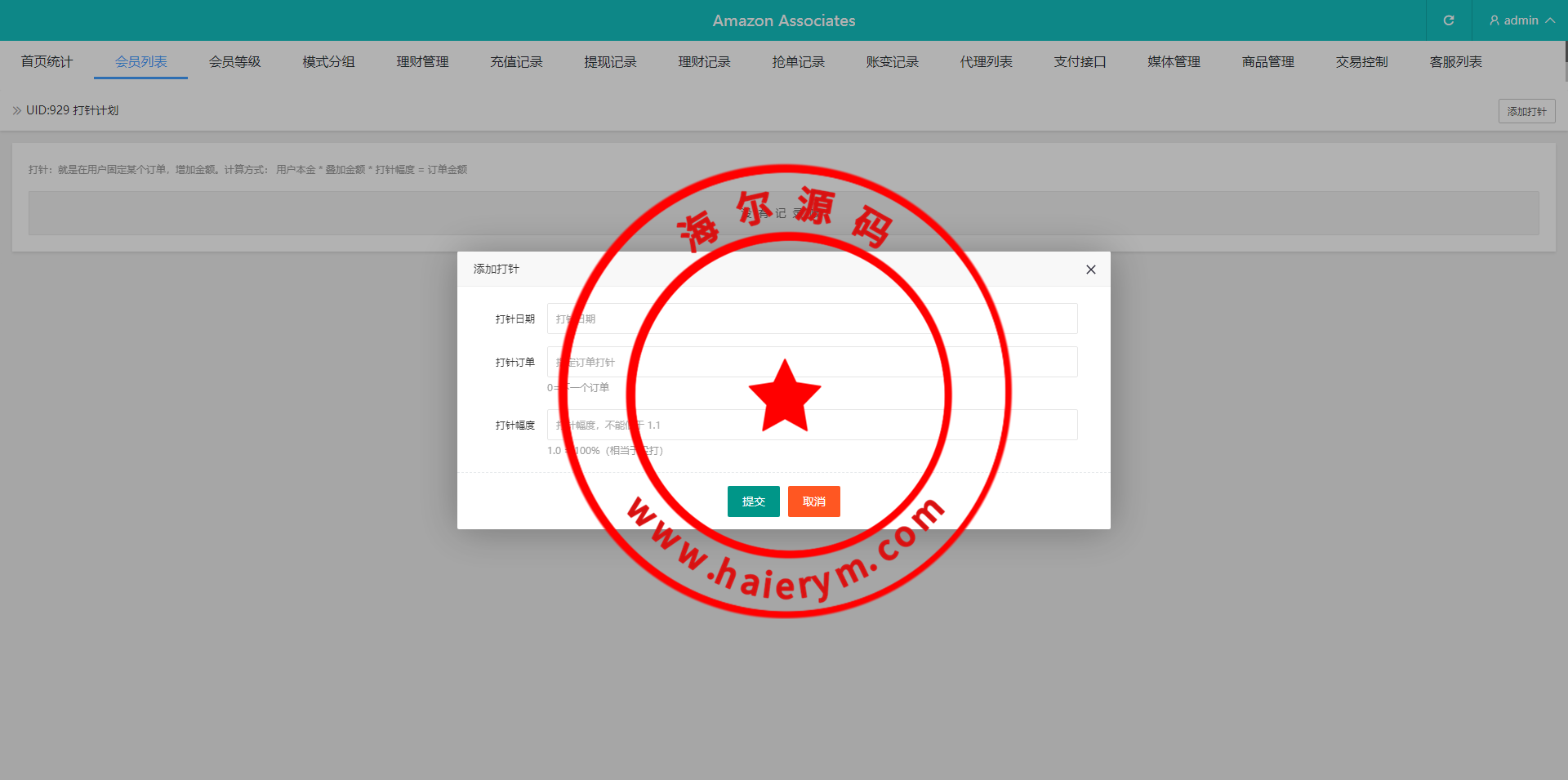
Task: Go to the 模式分组 tab
Action: (328, 62)
